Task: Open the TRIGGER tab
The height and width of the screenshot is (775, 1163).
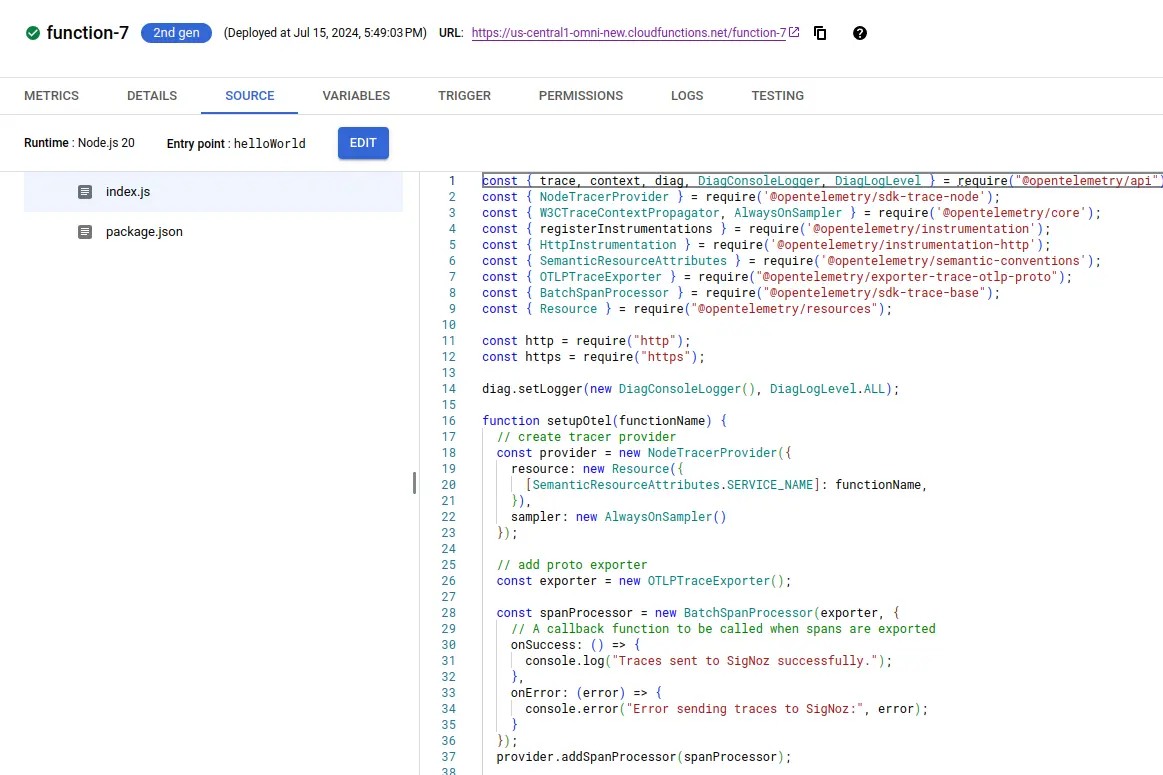Action: pos(464,96)
